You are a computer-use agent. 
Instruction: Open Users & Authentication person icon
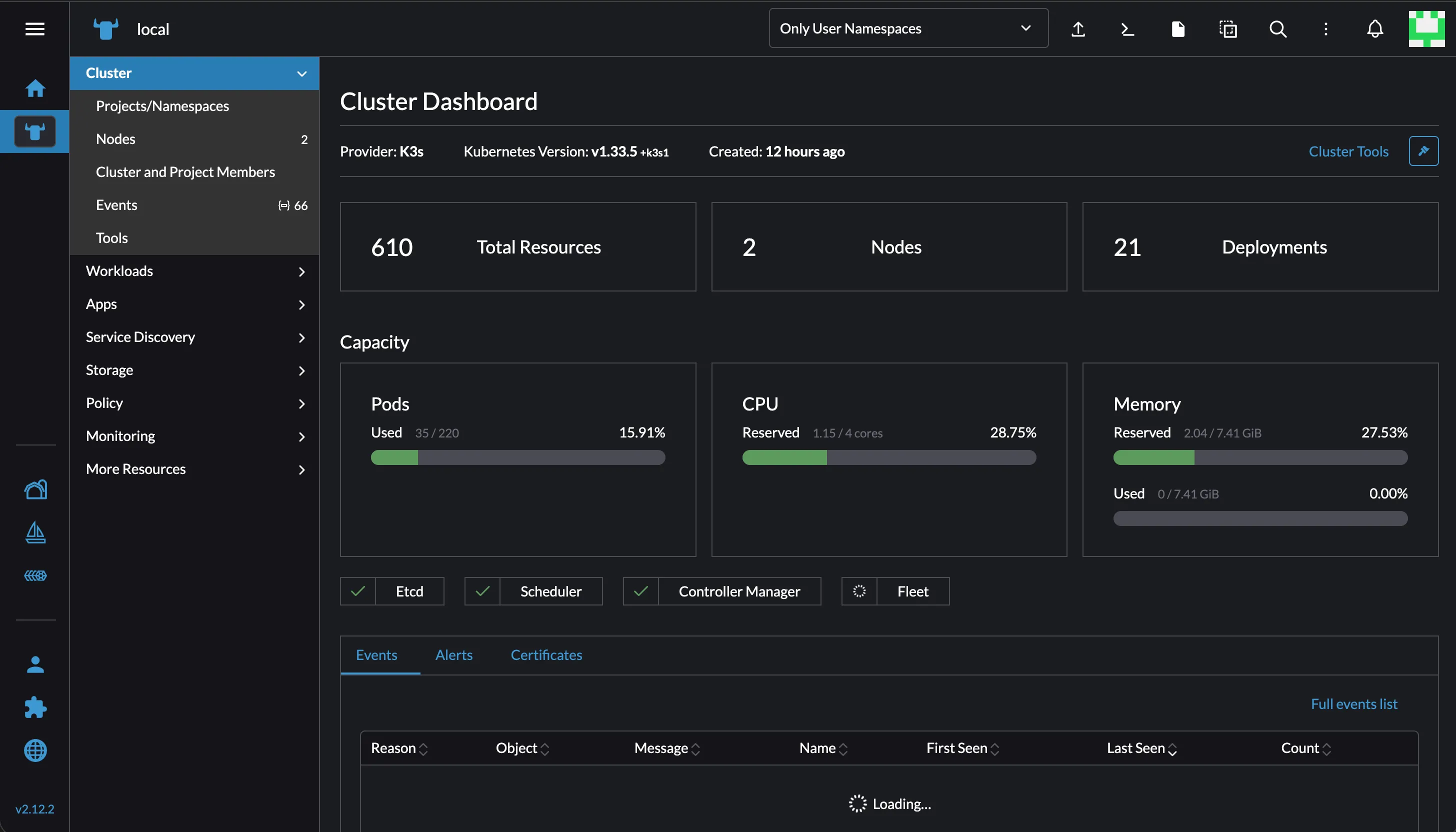[x=35, y=664]
